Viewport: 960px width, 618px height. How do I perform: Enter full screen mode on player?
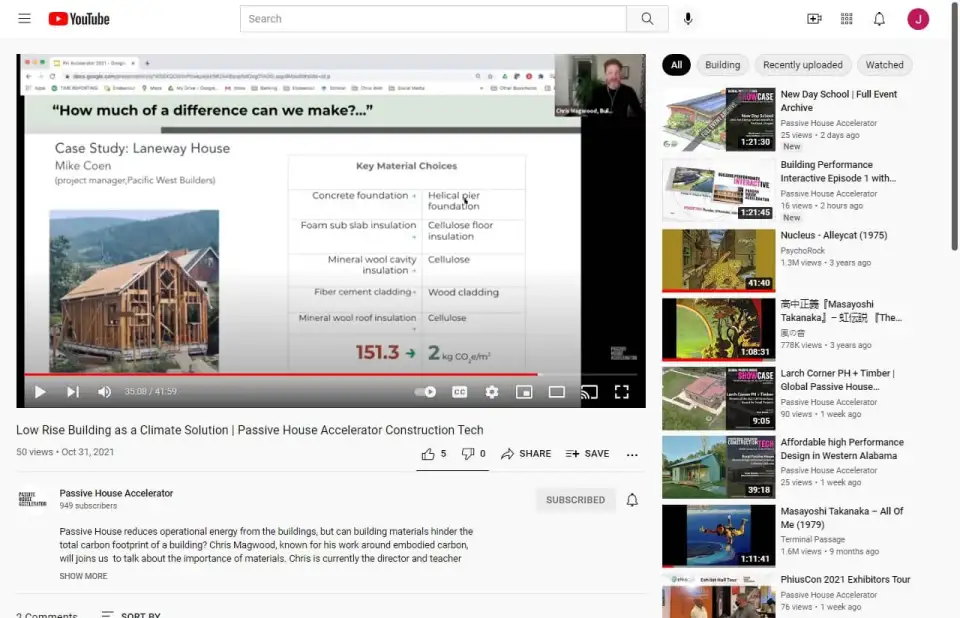(x=621, y=392)
